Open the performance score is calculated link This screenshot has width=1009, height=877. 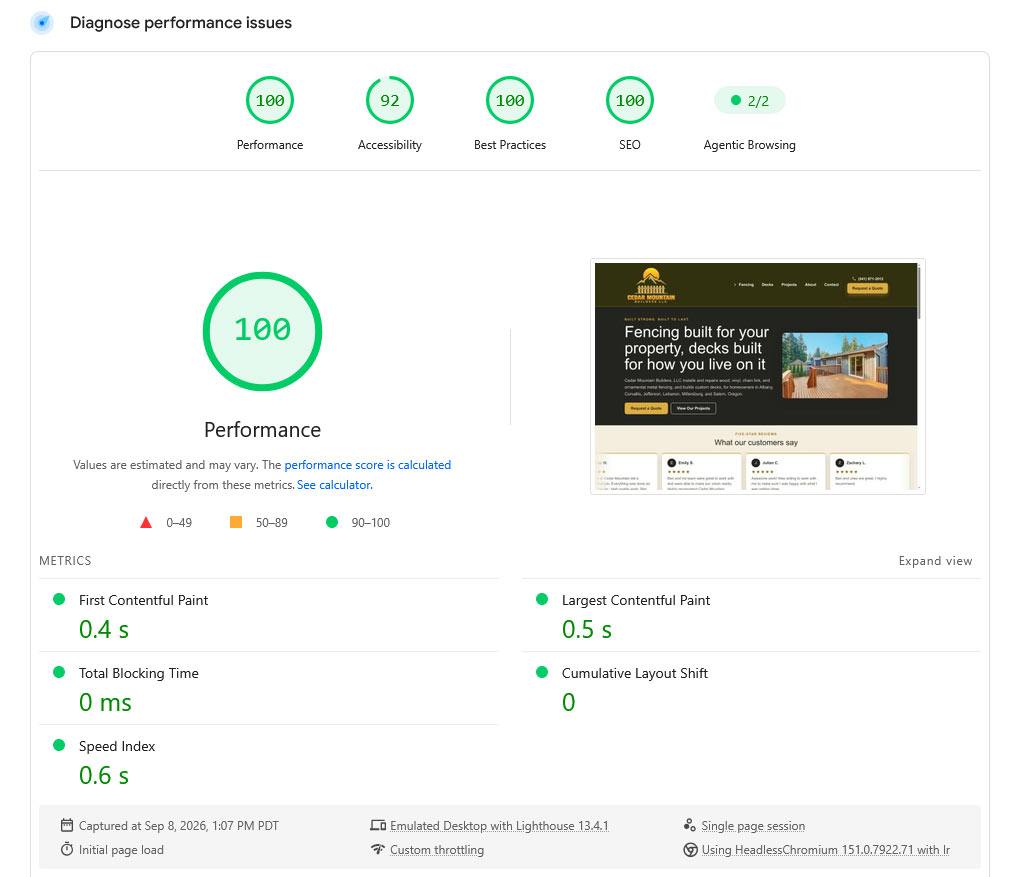point(367,465)
